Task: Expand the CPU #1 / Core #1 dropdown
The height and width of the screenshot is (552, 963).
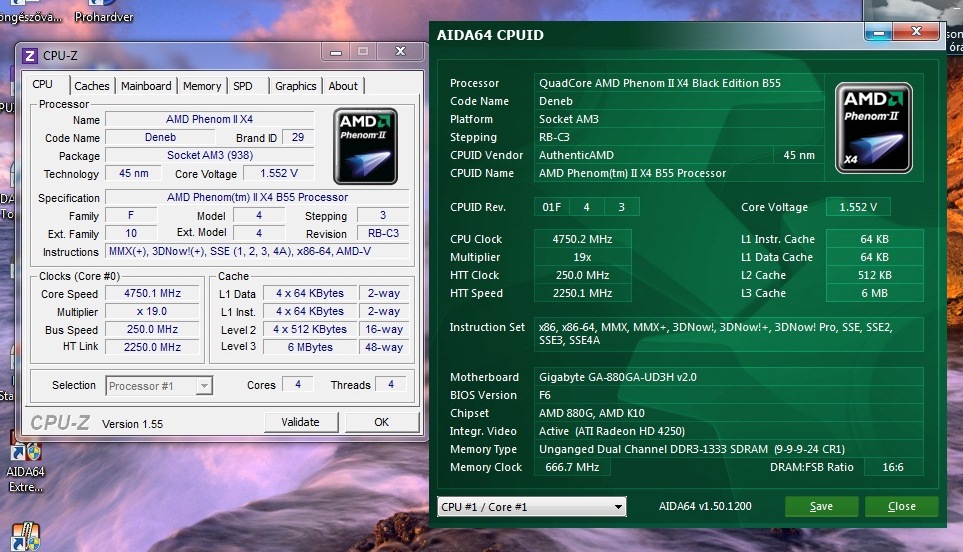Action: tap(618, 507)
